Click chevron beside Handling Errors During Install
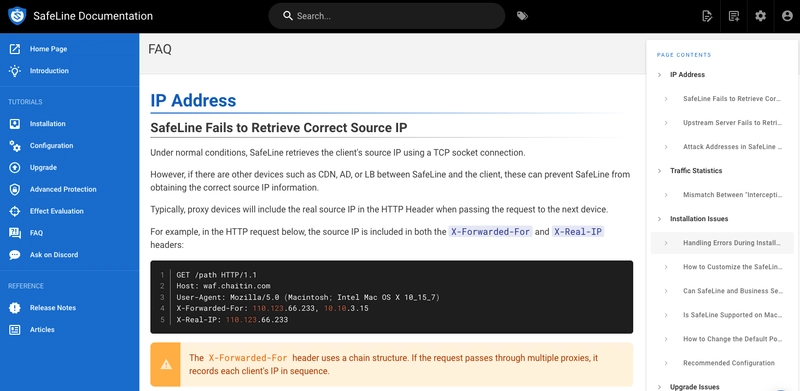Screen dimensions: 800x391 tap(666, 243)
